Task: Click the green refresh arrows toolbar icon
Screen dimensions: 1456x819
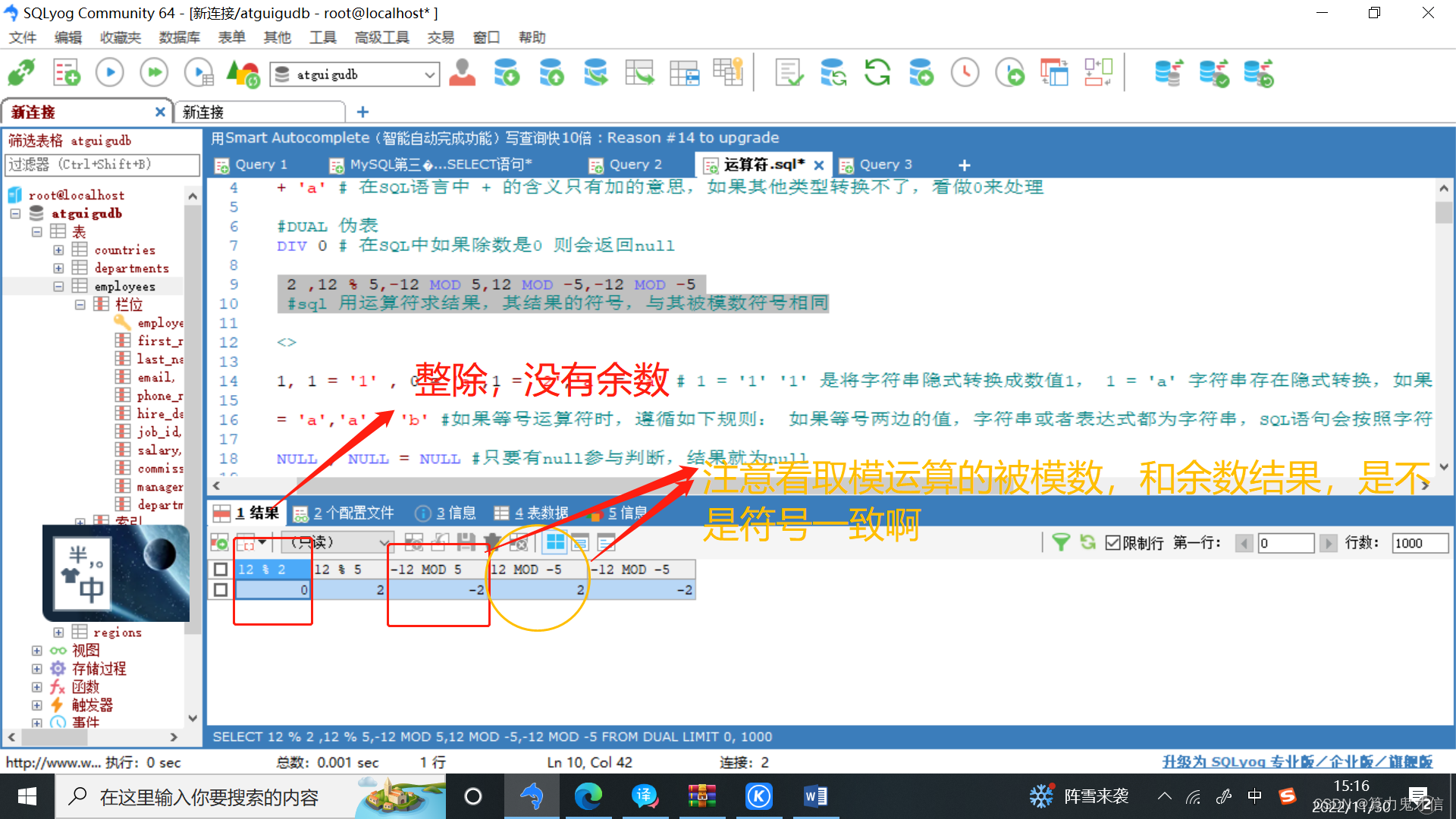Action: pyautogui.click(x=877, y=74)
